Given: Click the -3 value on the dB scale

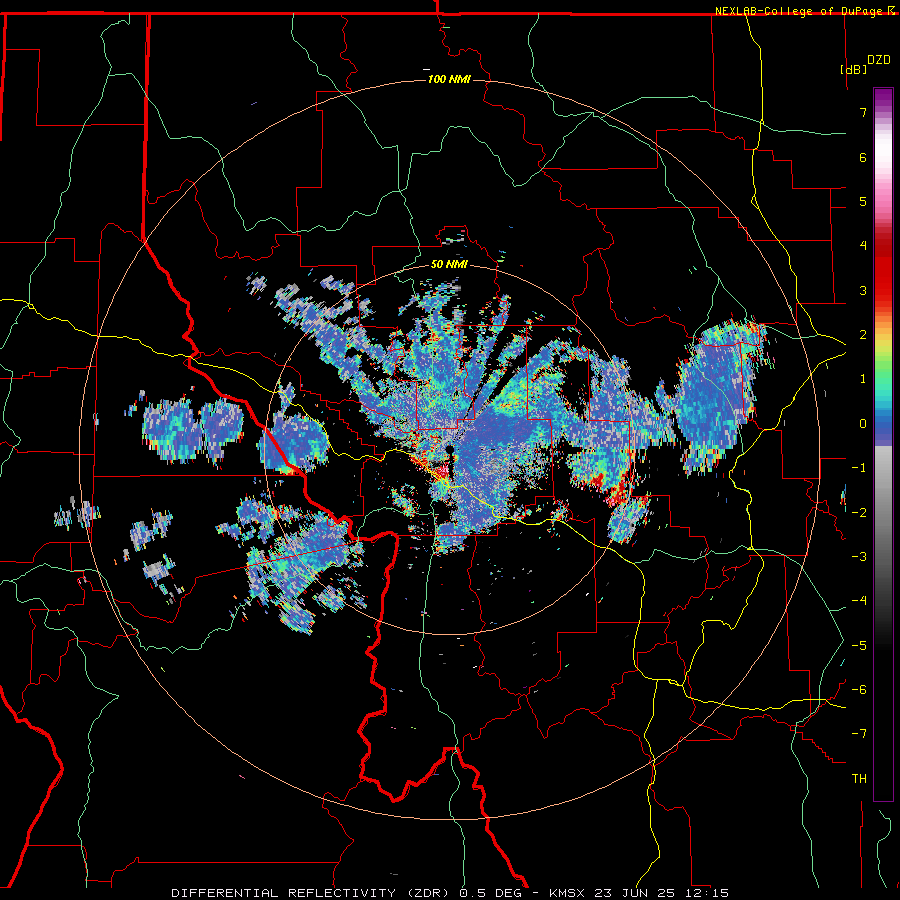Looking at the screenshot, I should click(859, 557).
